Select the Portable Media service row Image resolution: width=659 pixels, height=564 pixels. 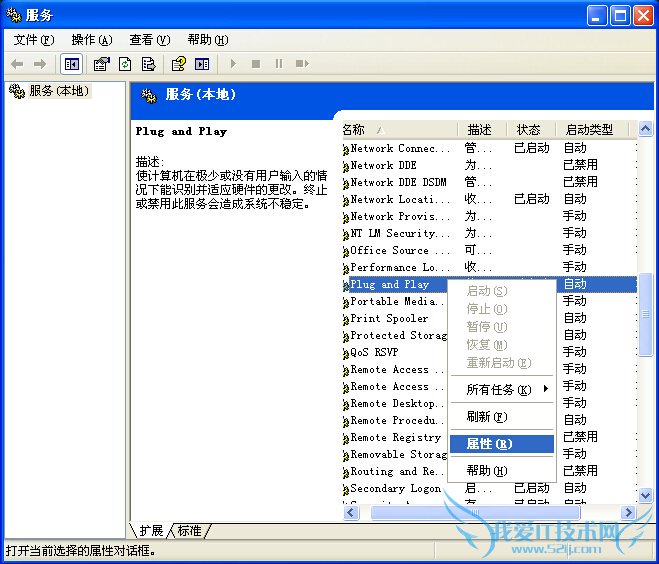point(490,301)
